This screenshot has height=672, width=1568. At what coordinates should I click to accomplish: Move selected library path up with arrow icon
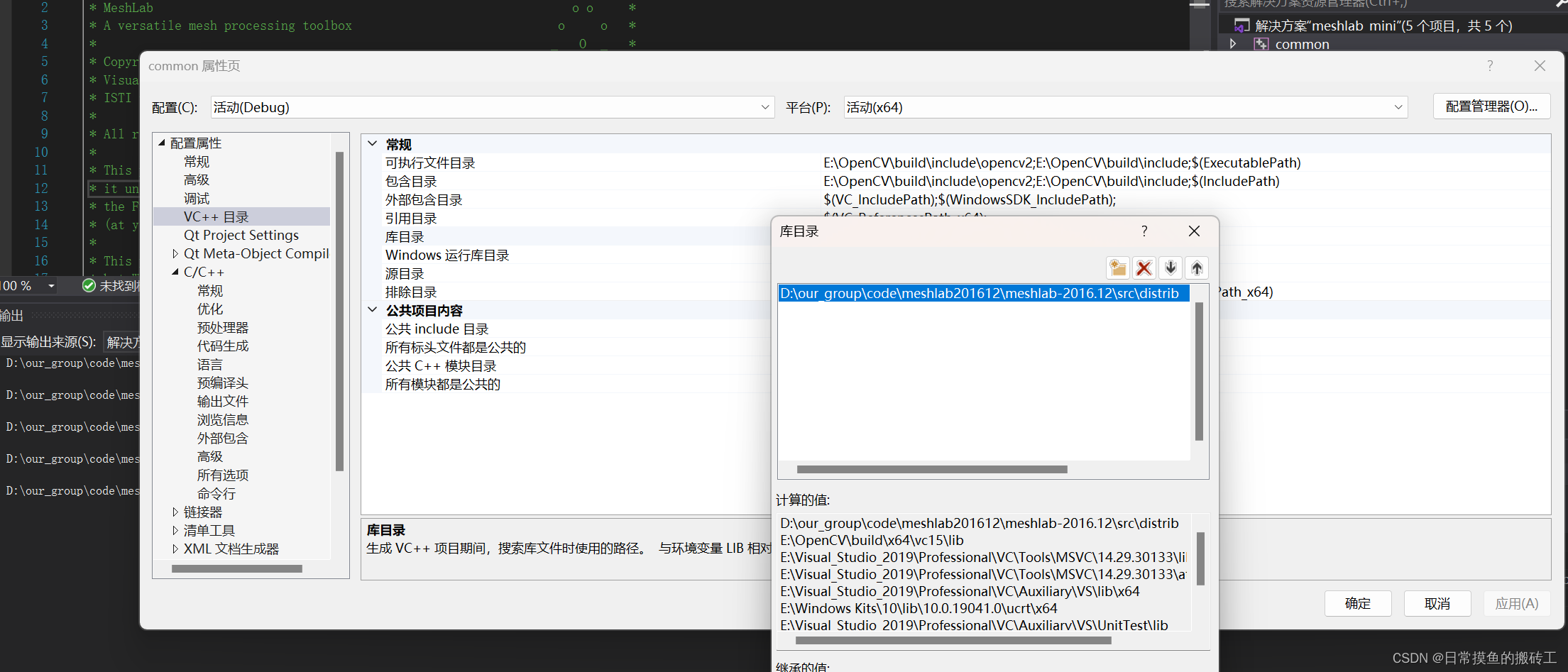[1196, 268]
